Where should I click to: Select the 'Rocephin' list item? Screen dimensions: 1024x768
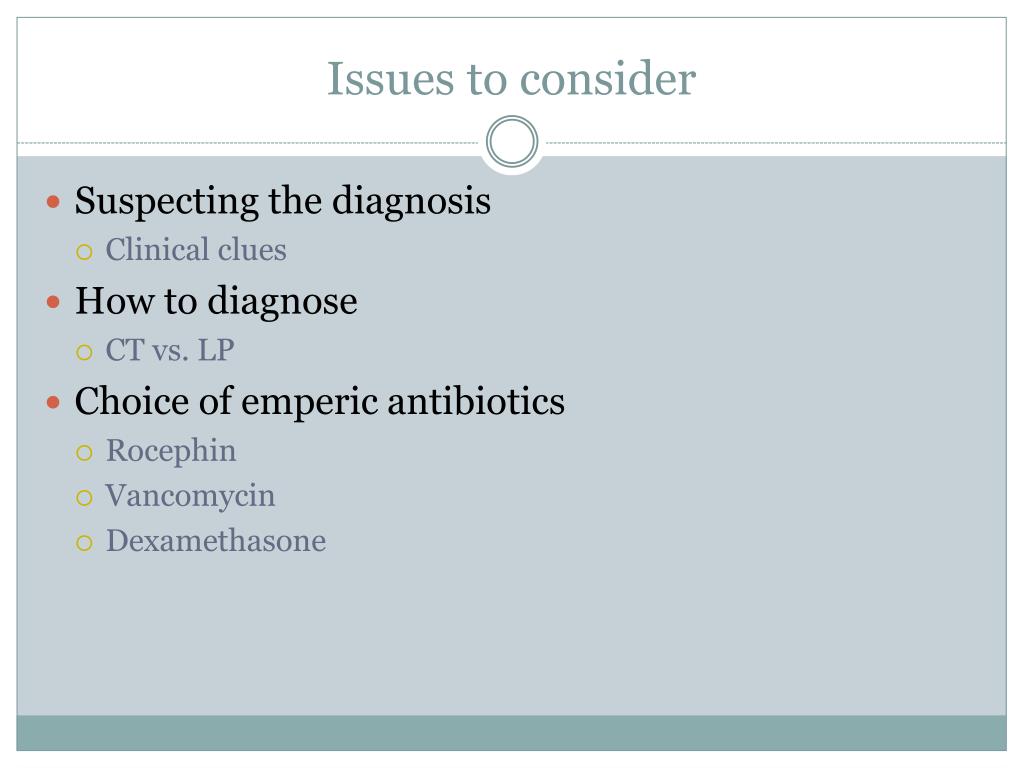pyautogui.click(x=171, y=451)
